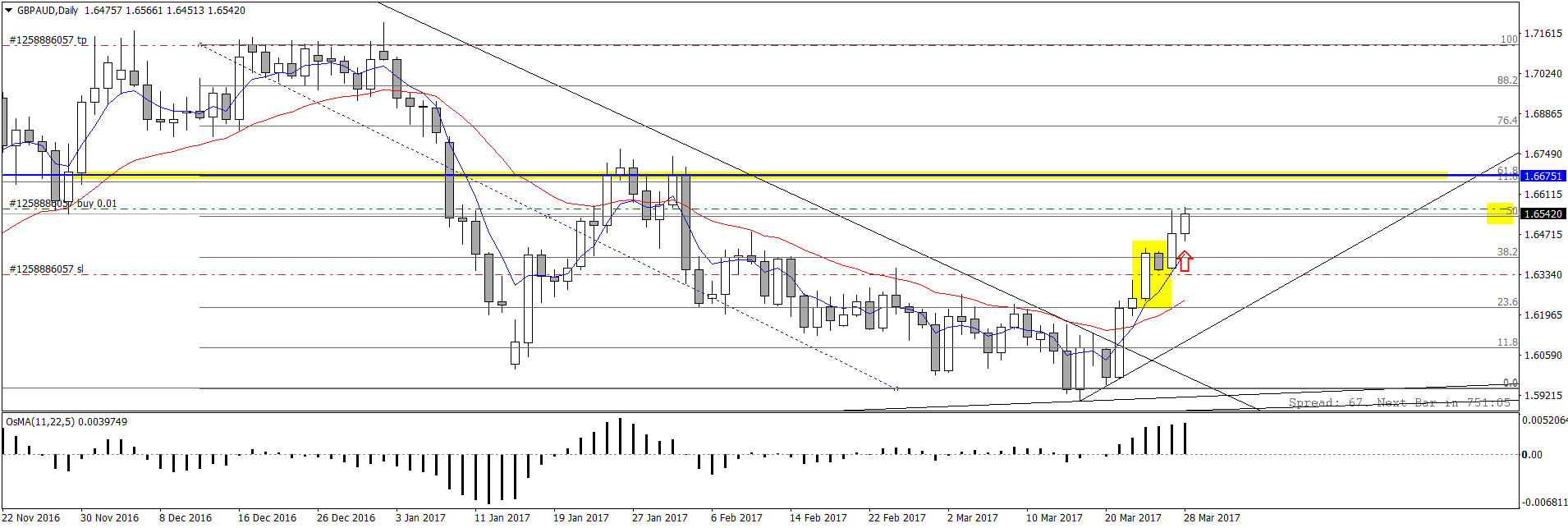The width and height of the screenshot is (1568, 528).
Task: Click the 3 Jan 2017 date label
Action: (x=420, y=518)
